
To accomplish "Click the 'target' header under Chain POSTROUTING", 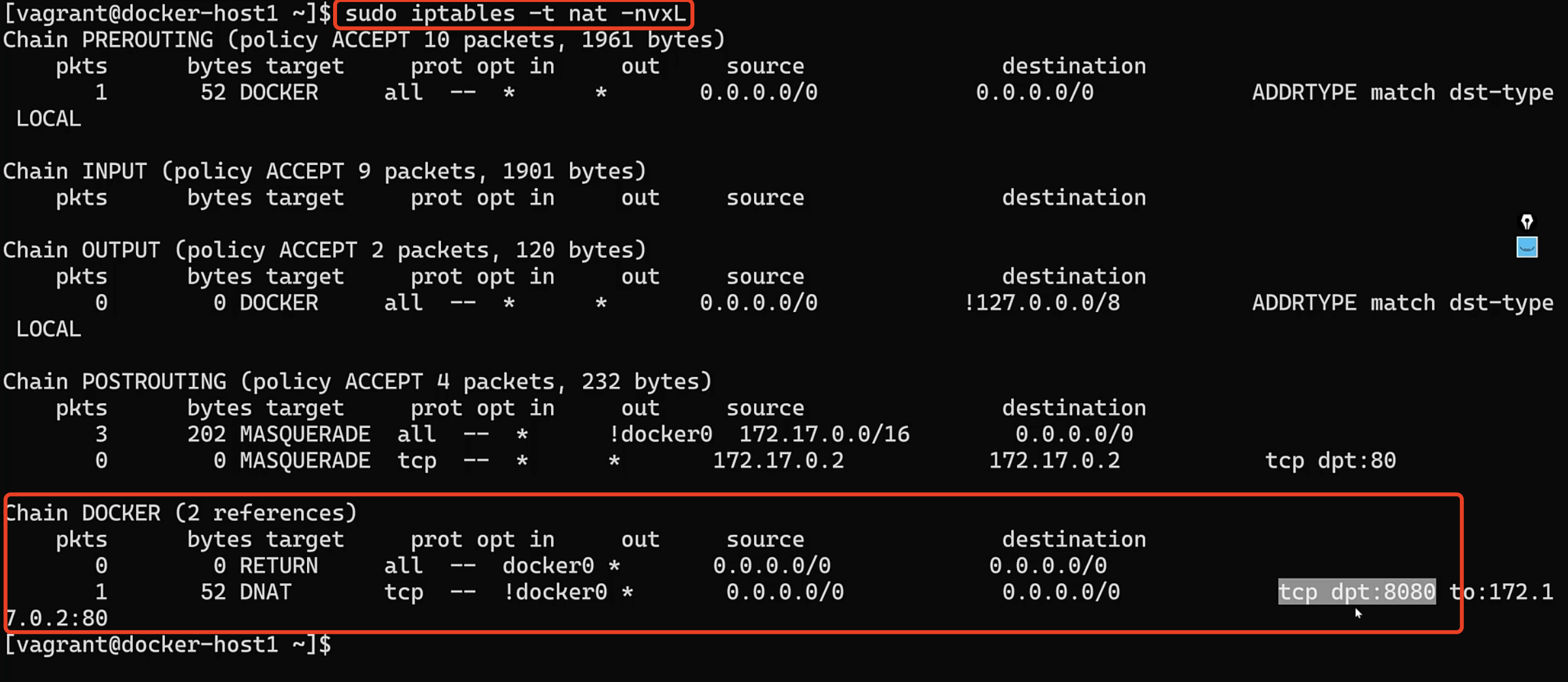I will (x=305, y=408).
